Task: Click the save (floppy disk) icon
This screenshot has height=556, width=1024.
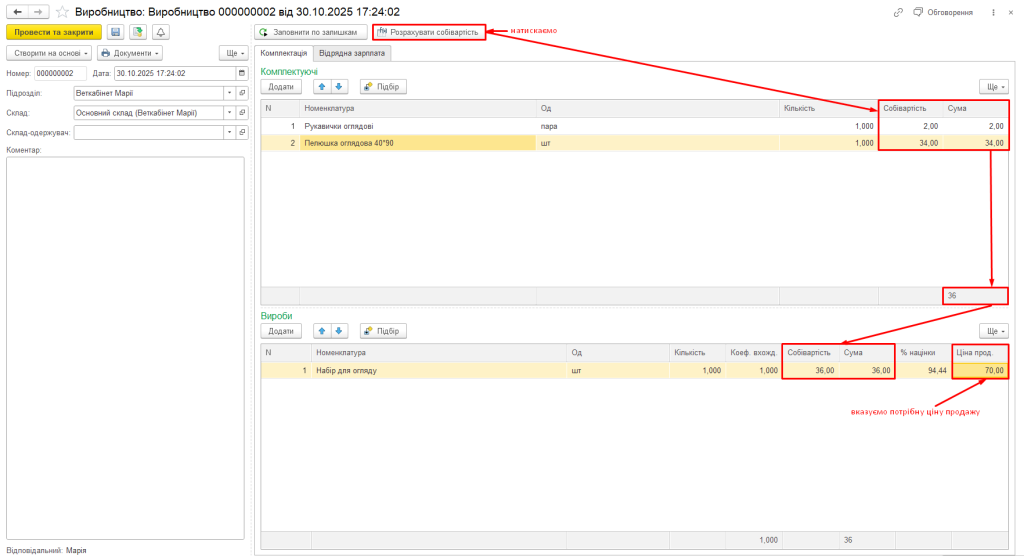Action: [115, 32]
